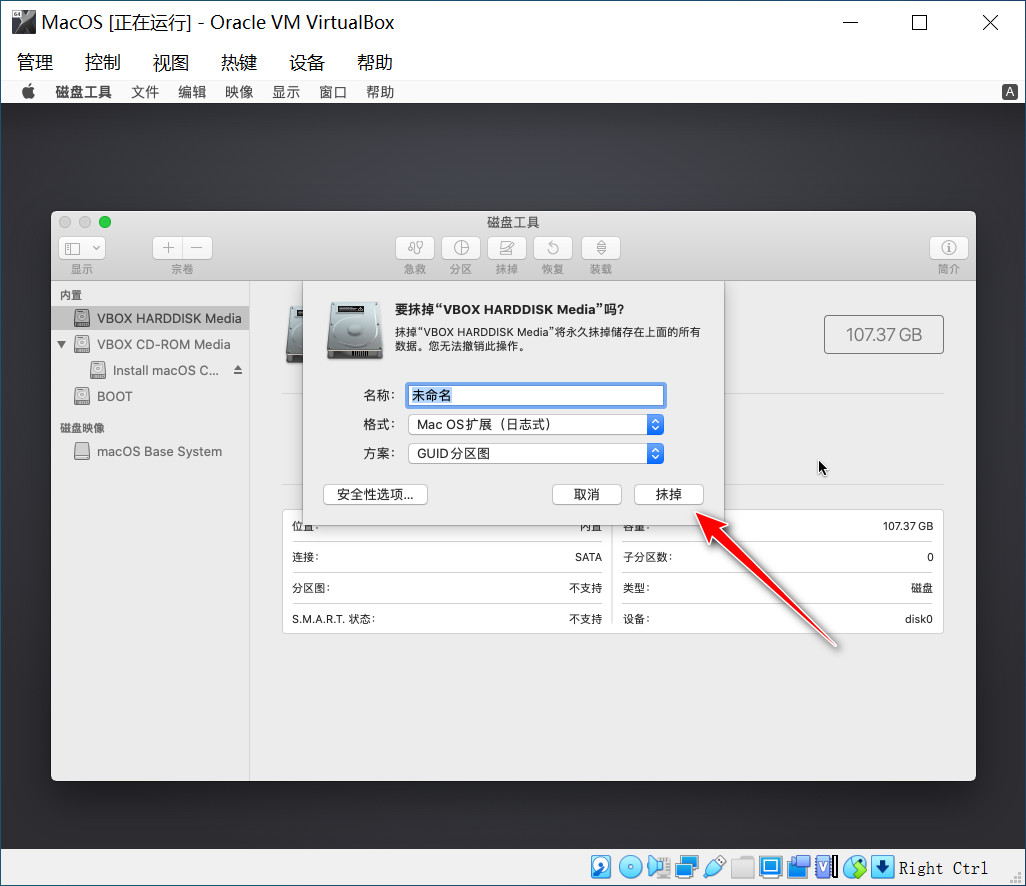
Task: Click the USB devices status icon
Action: 715,867
